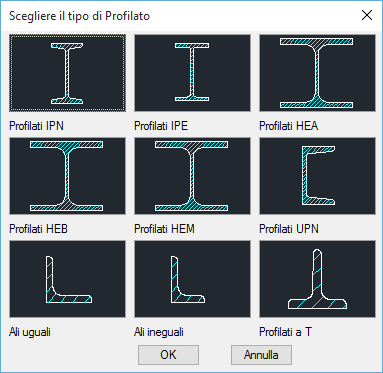This screenshot has height=373, width=383.
Task: Pick the equal-leg angle (Ali uguali) icon
Action: pos(68,279)
